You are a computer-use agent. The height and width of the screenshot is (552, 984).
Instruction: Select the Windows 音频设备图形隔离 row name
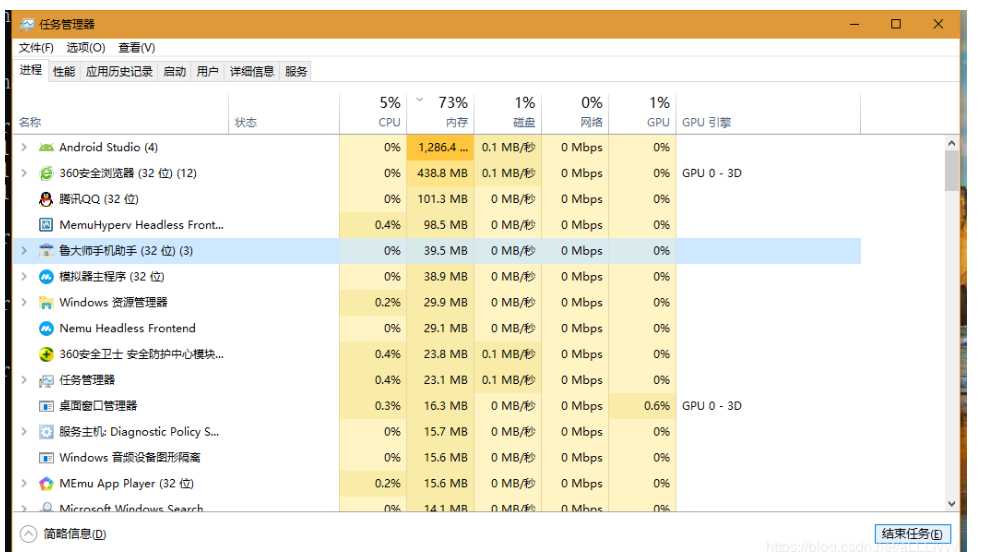tap(130, 457)
